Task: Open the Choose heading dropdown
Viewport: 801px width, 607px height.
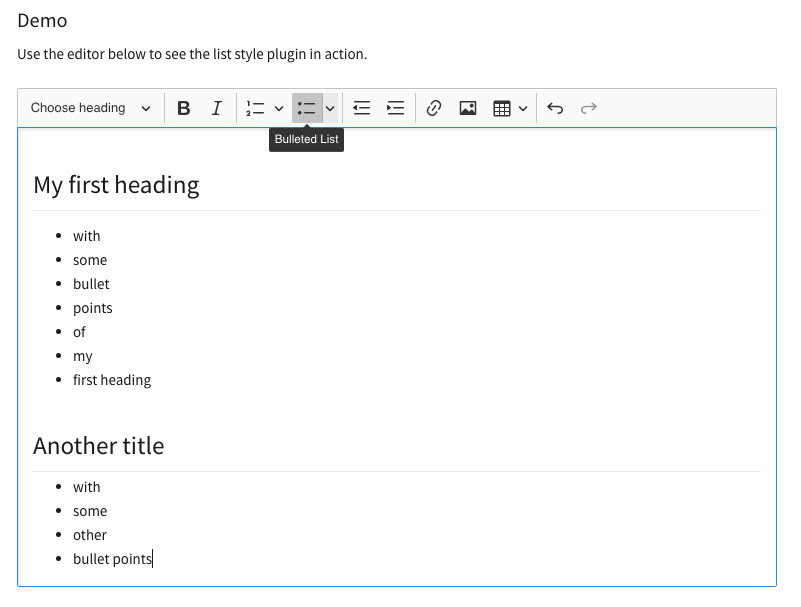Action: 90,108
